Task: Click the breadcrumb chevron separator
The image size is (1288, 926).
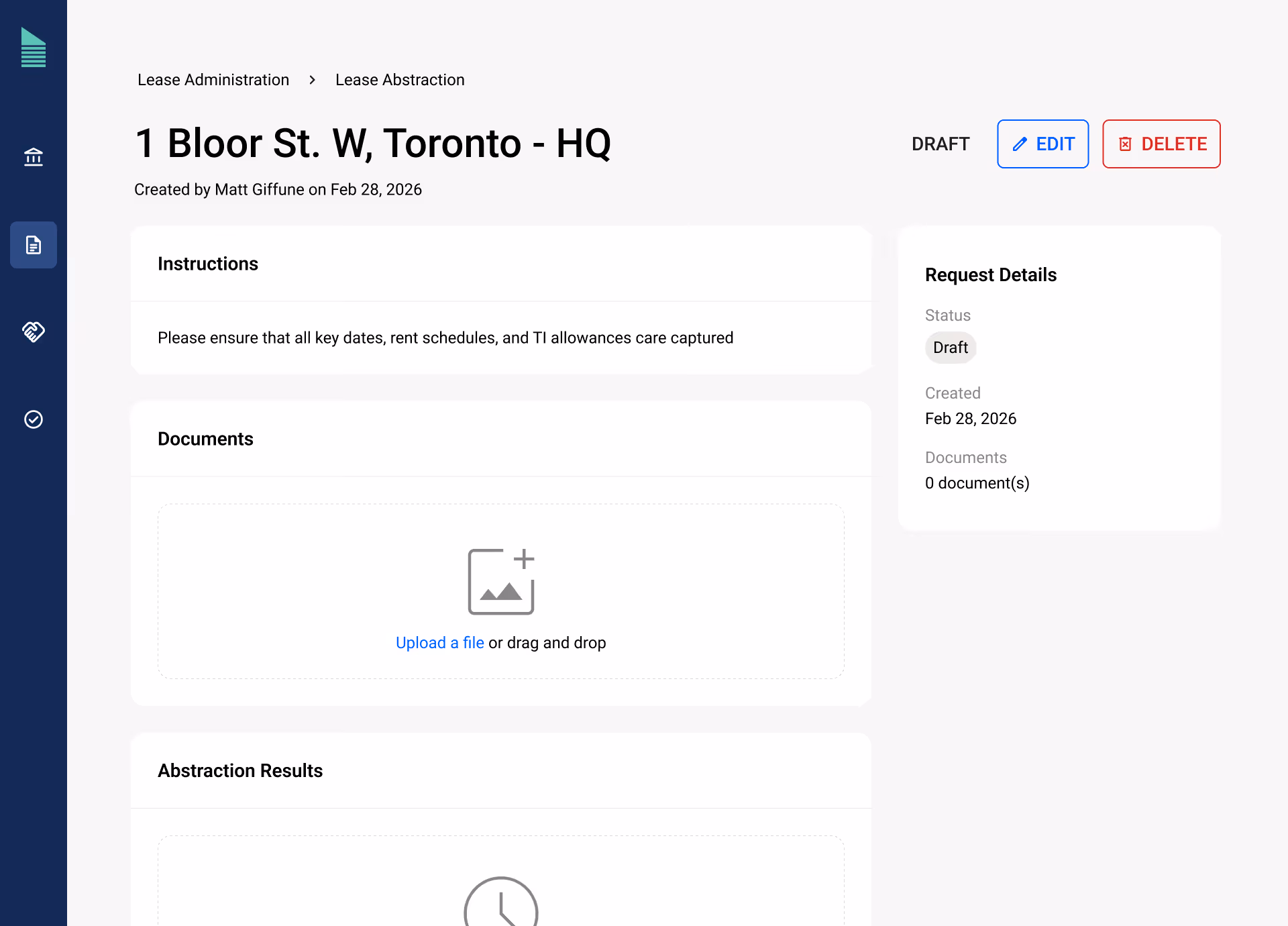Action: tap(313, 80)
